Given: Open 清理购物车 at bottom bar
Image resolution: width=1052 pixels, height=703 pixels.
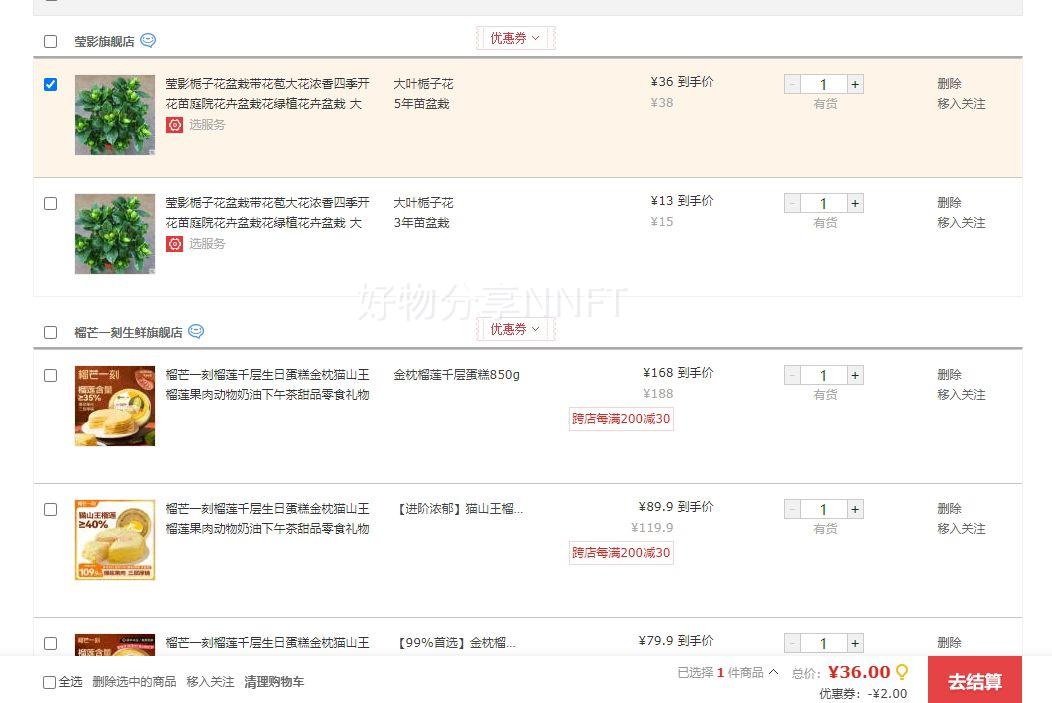Looking at the screenshot, I should pyautogui.click(x=274, y=682).
